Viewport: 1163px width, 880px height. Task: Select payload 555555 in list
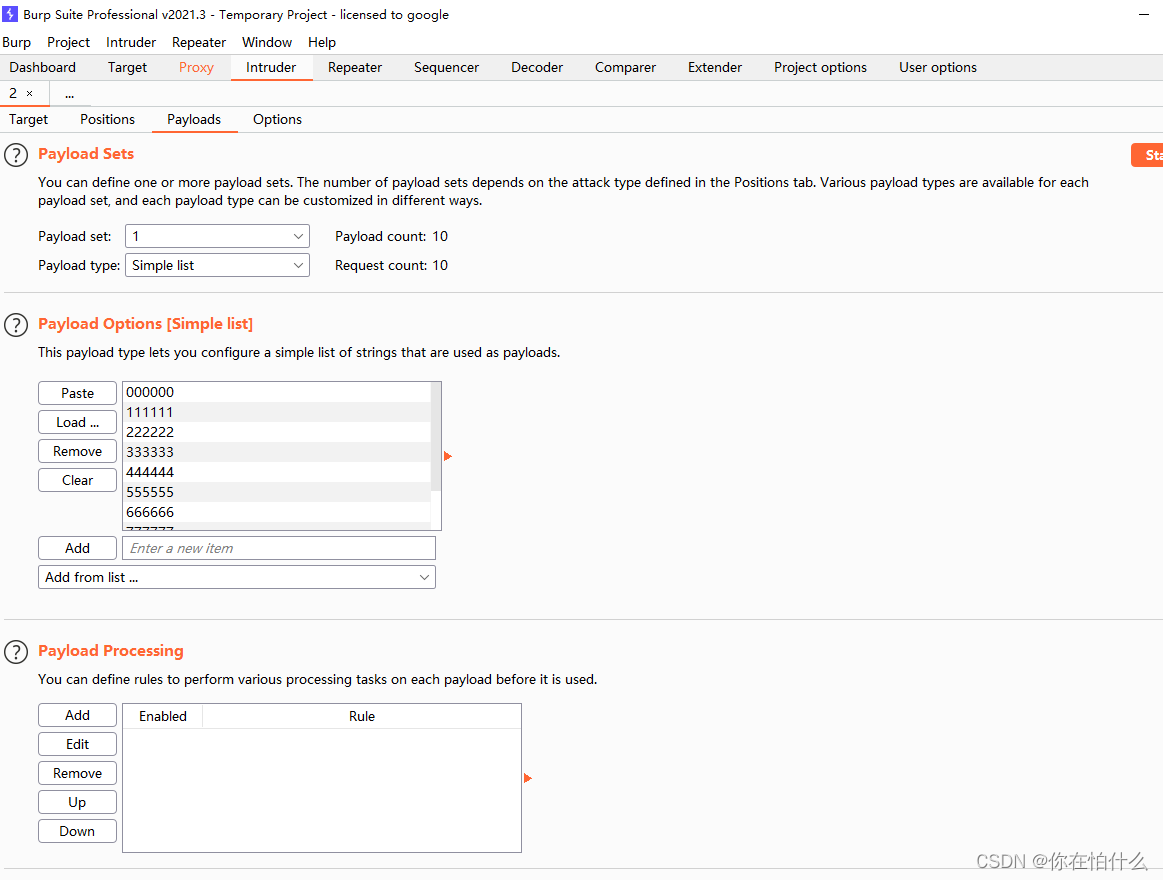pyautogui.click(x=277, y=492)
